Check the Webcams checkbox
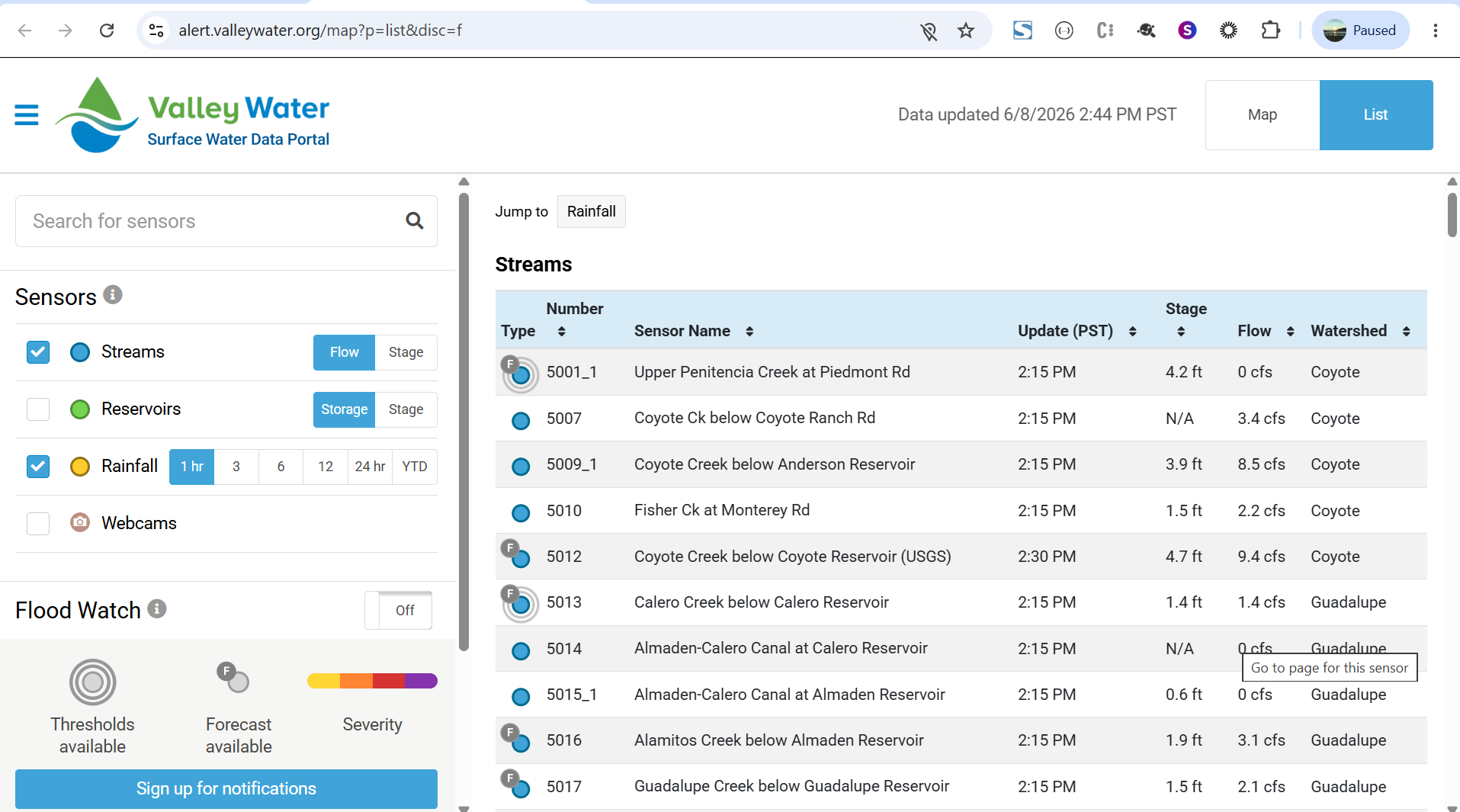This screenshot has width=1460, height=812. point(38,524)
